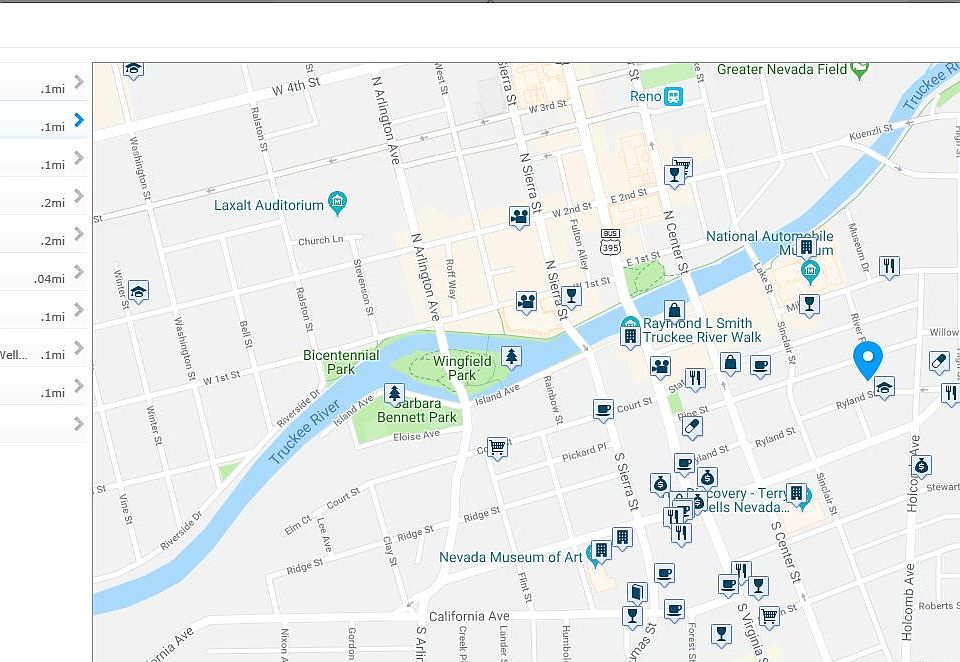
Task: Select the restaurant fork-knife icon near Museum Dr
Action: coord(889,266)
